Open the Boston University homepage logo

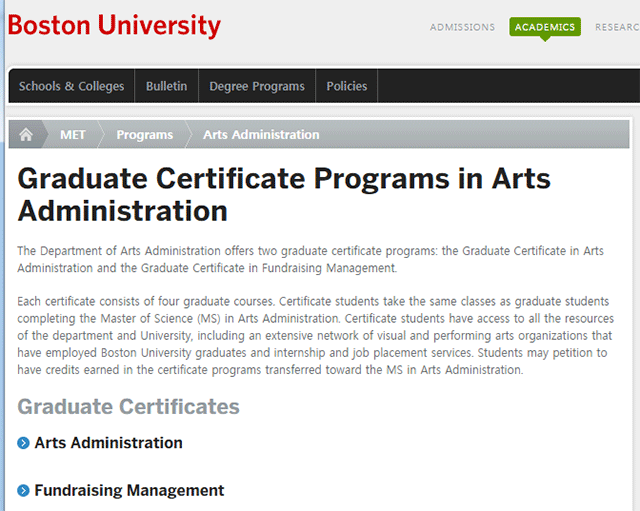[114, 26]
